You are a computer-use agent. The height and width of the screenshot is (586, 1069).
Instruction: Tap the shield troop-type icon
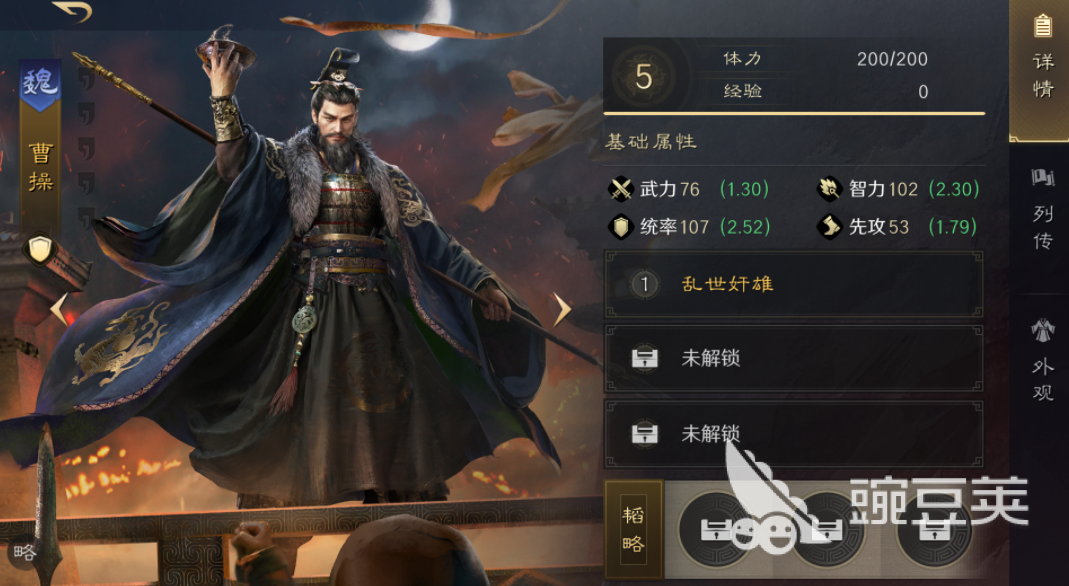[x=40, y=250]
